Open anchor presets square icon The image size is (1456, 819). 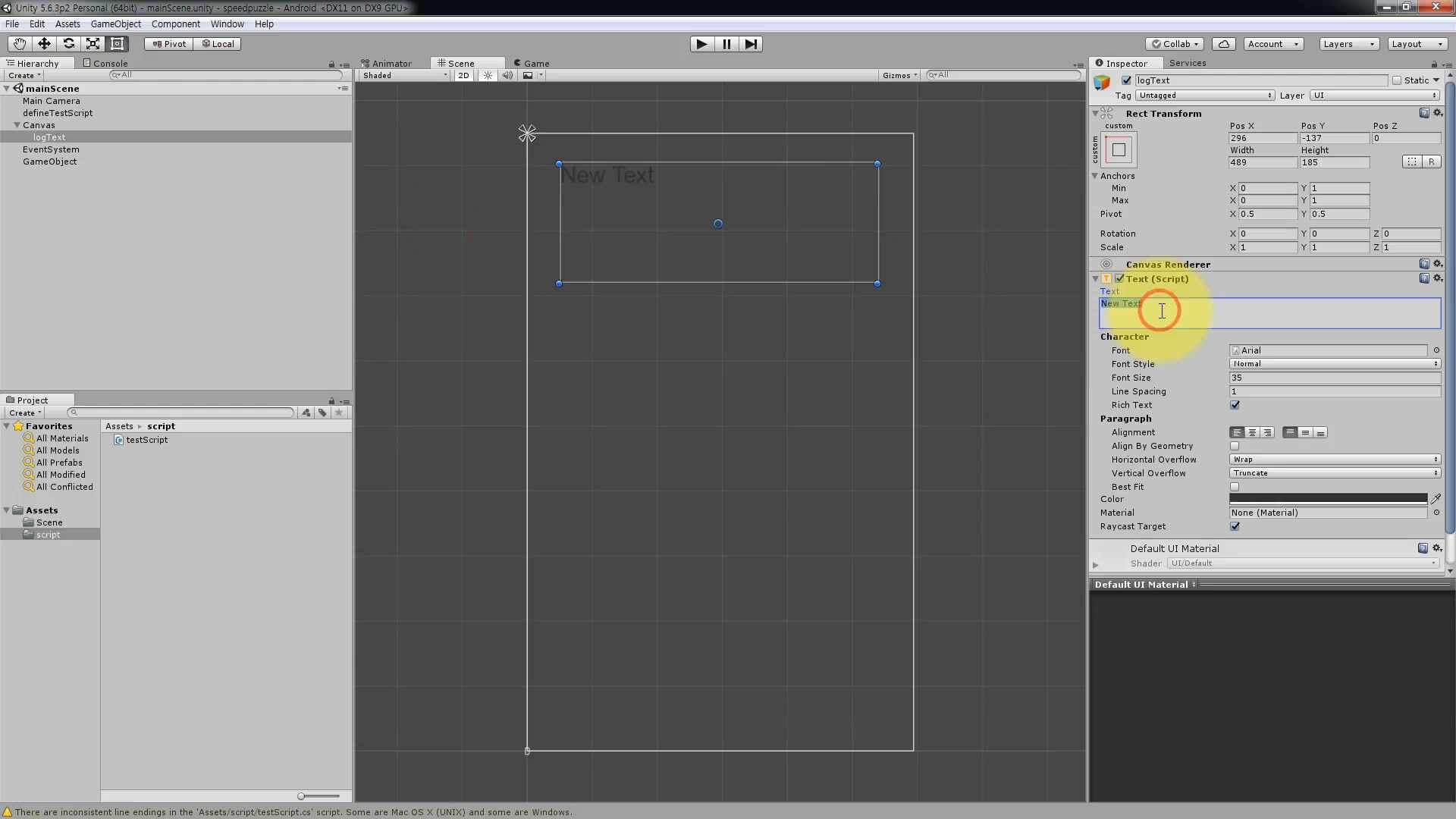click(1119, 150)
